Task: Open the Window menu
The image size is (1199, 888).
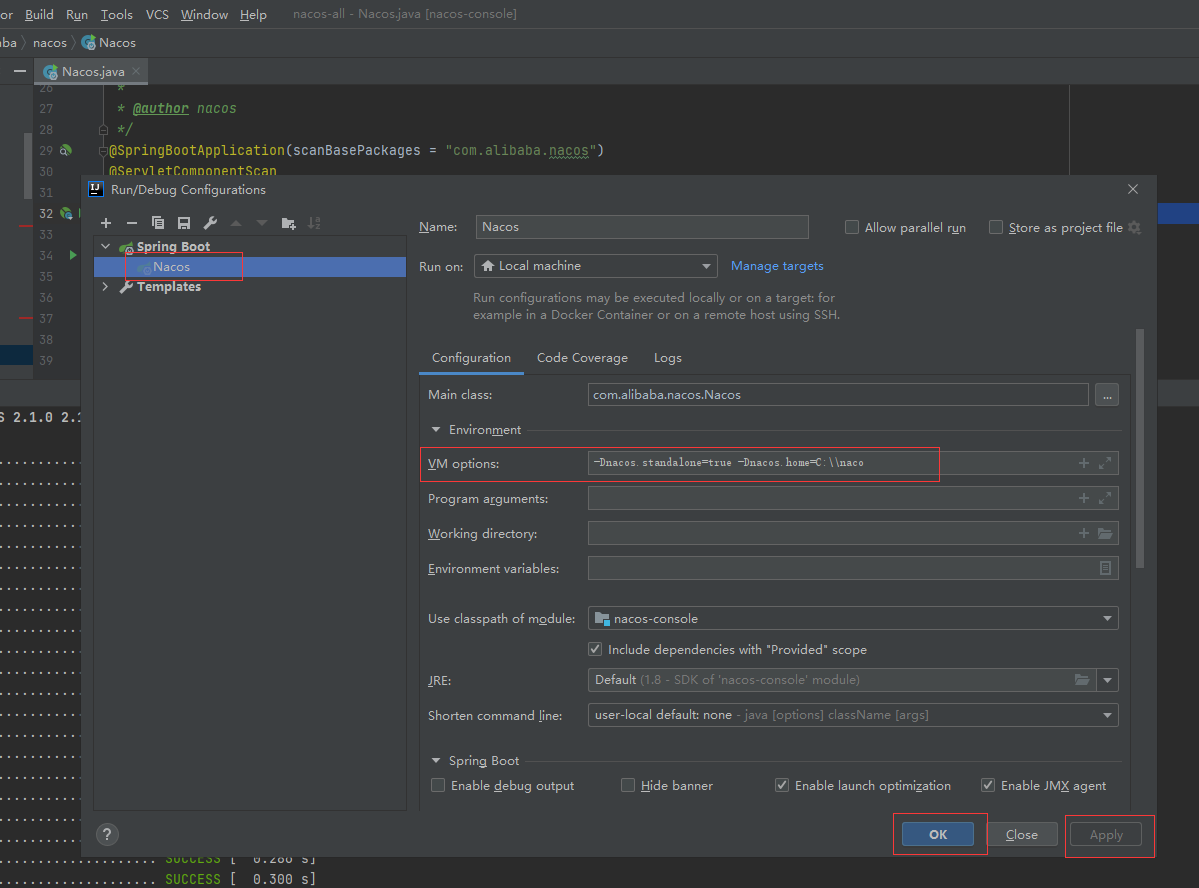Action: point(204,15)
